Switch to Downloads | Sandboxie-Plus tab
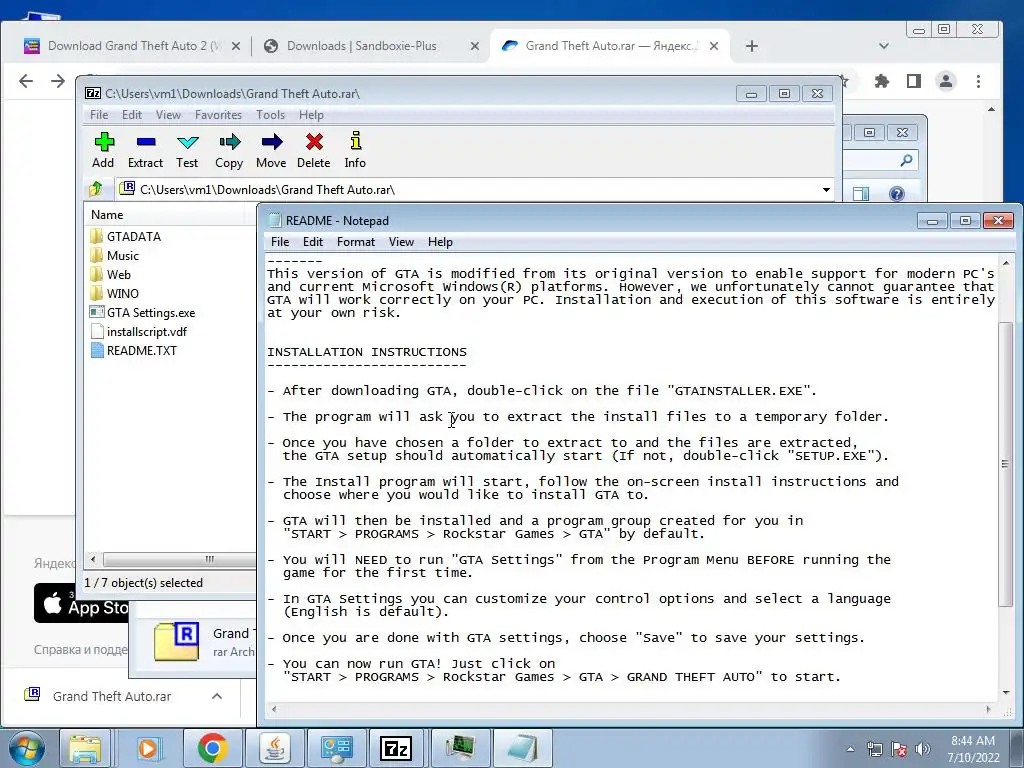Image resolution: width=1024 pixels, height=768 pixels. (361, 46)
